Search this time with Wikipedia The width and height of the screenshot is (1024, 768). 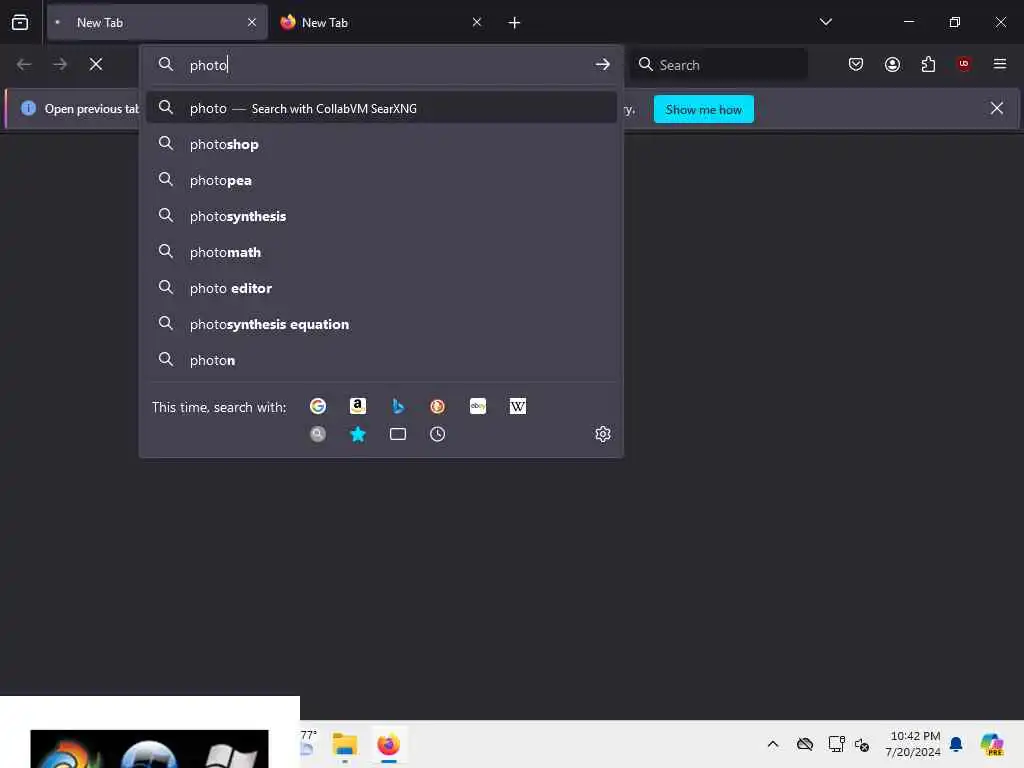pos(518,406)
